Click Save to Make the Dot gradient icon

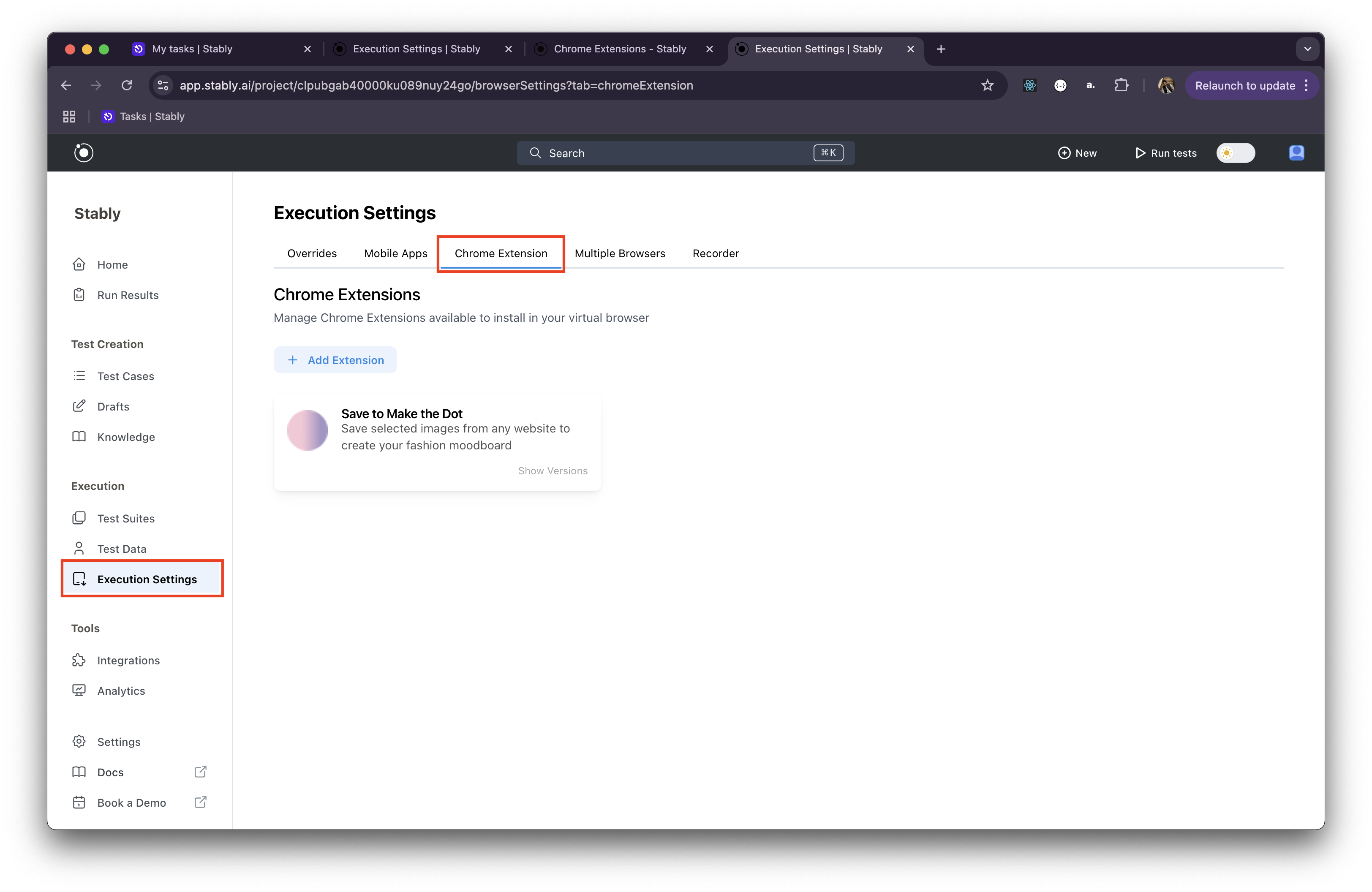307,430
